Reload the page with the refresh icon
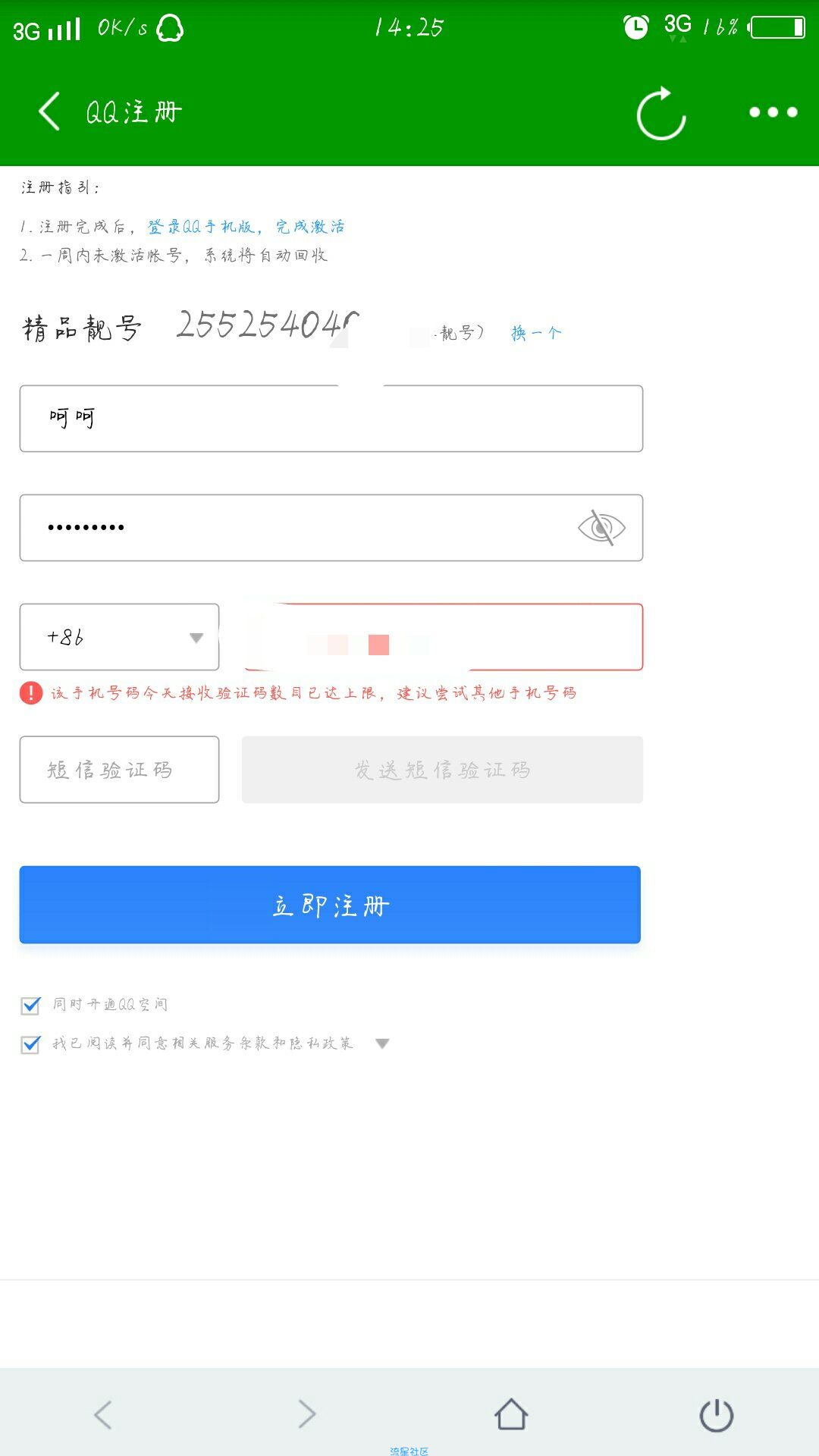819x1456 pixels. coord(661,113)
